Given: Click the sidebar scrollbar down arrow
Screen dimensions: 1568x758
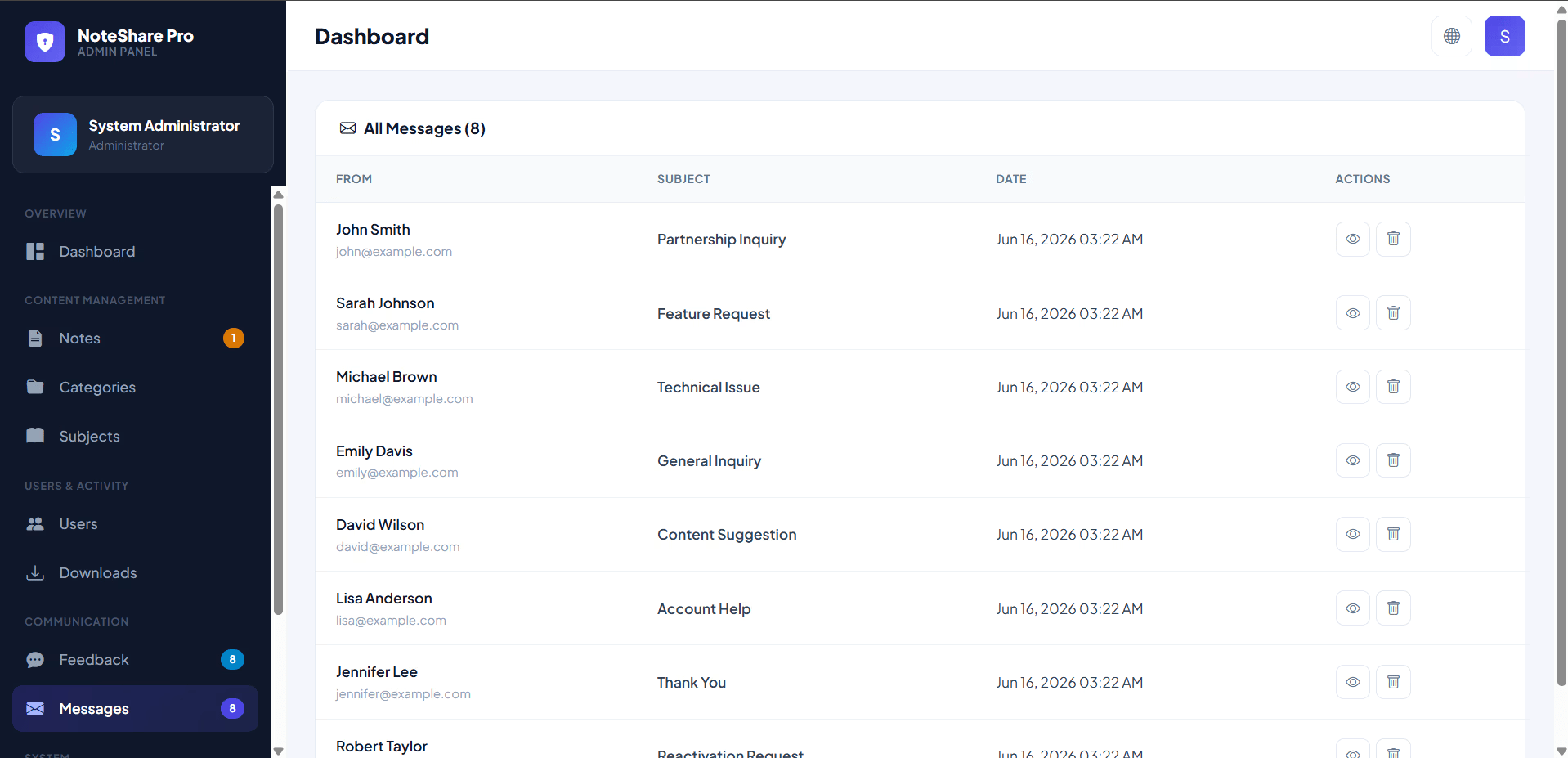Looking at the screenshot, I should click(278, 751).
